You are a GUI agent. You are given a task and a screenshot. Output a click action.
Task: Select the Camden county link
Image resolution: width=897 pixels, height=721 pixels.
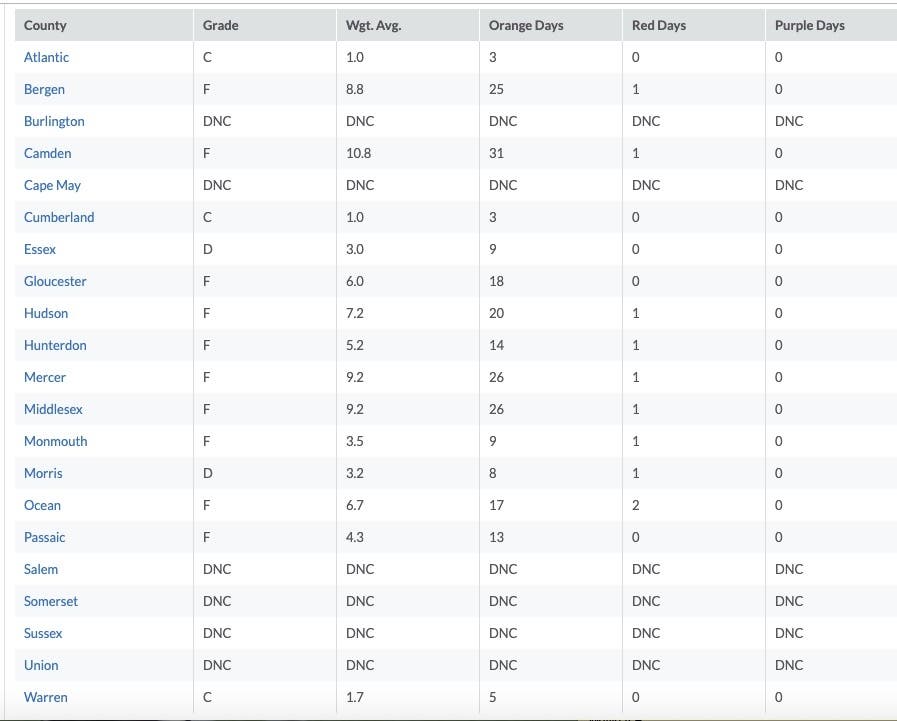[x=48, y=153]
